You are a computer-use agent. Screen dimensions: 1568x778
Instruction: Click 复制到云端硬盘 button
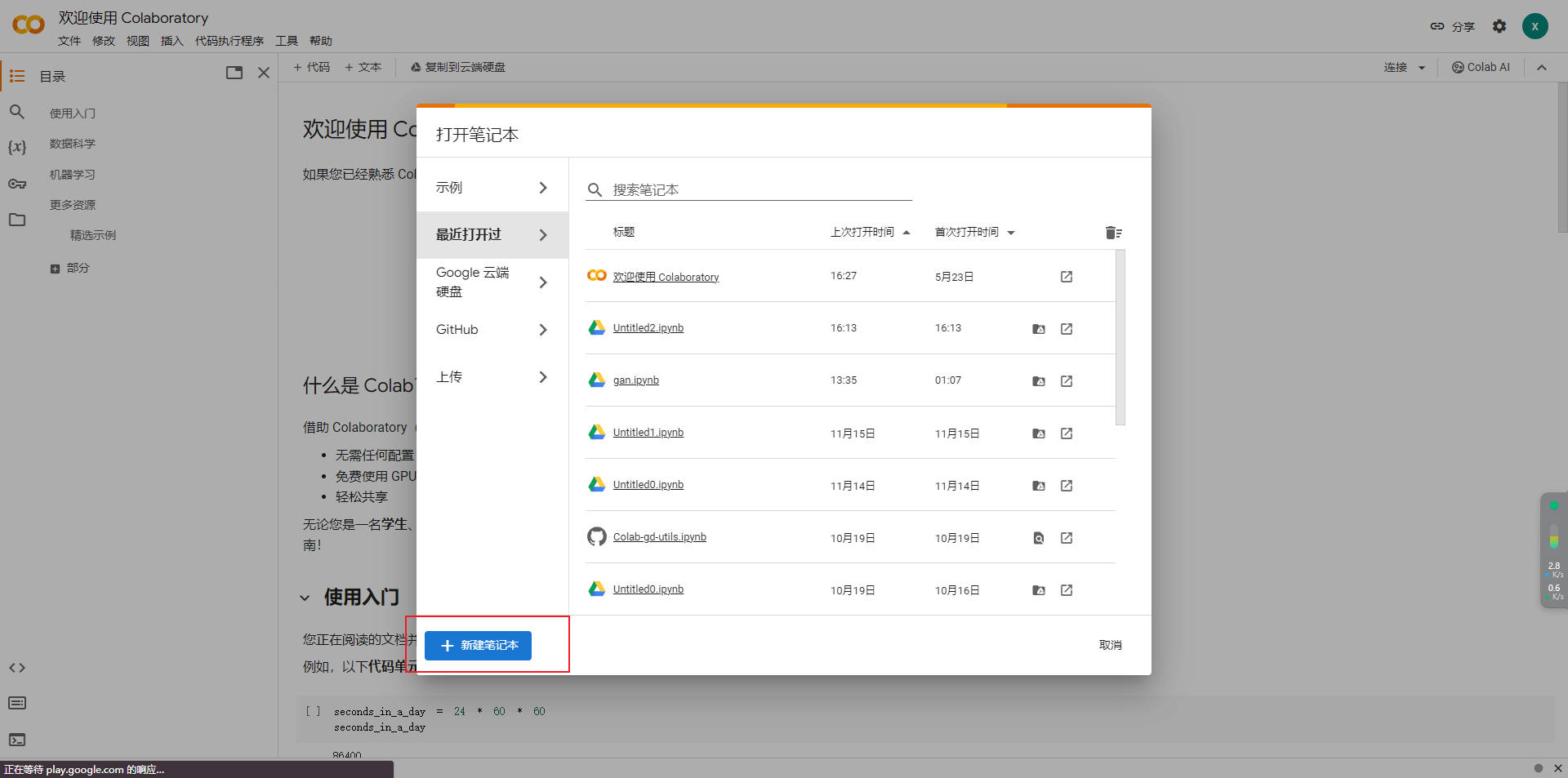coord(458,68)
